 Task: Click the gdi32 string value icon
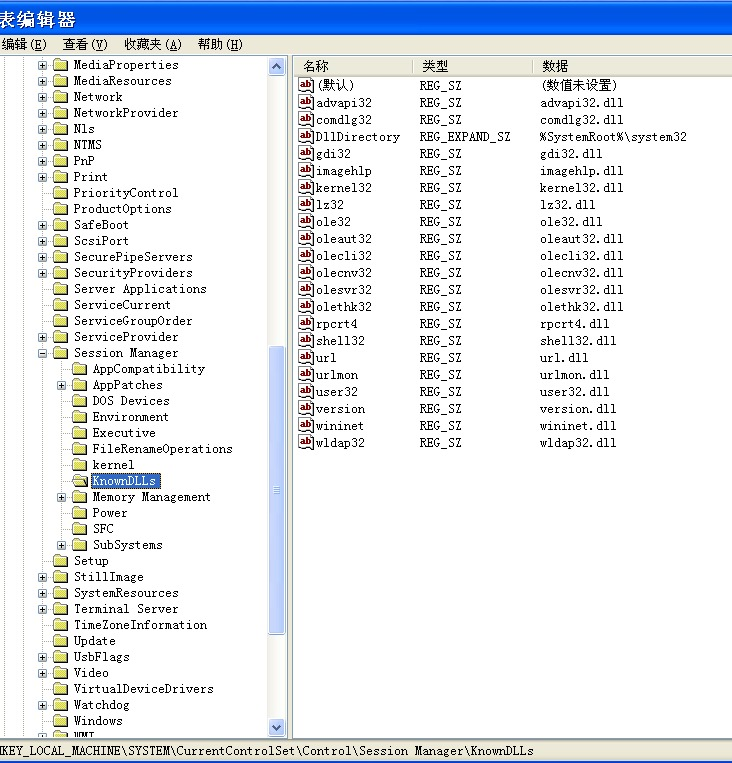[306, 153]
